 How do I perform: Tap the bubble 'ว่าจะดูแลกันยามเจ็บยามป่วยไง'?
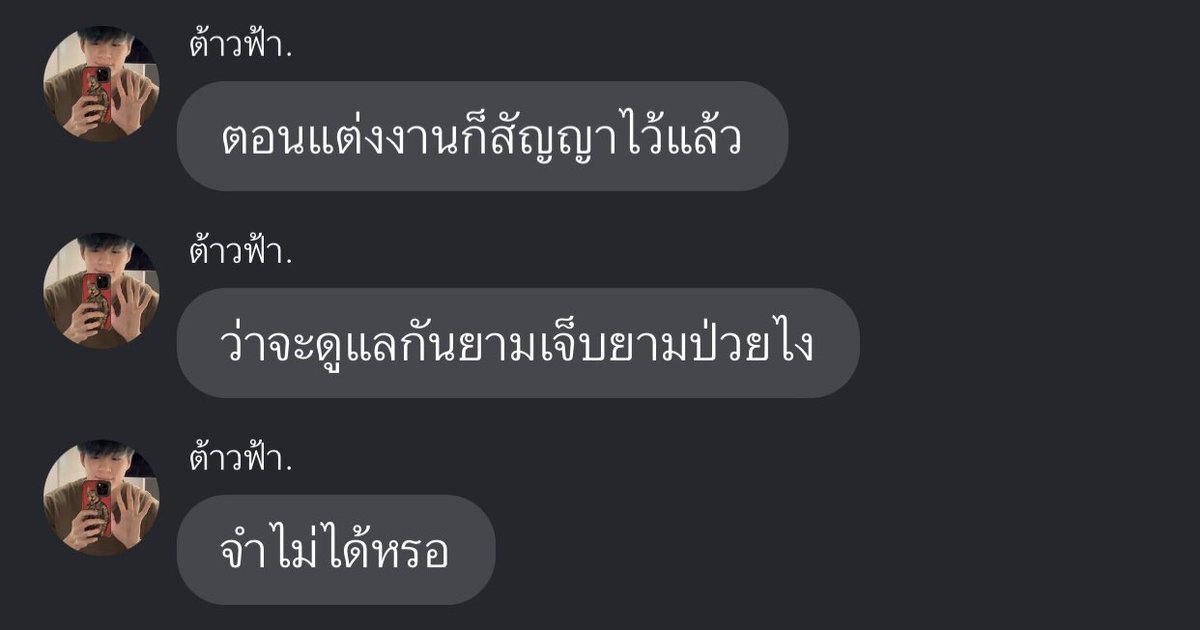(x=518, y=343)
